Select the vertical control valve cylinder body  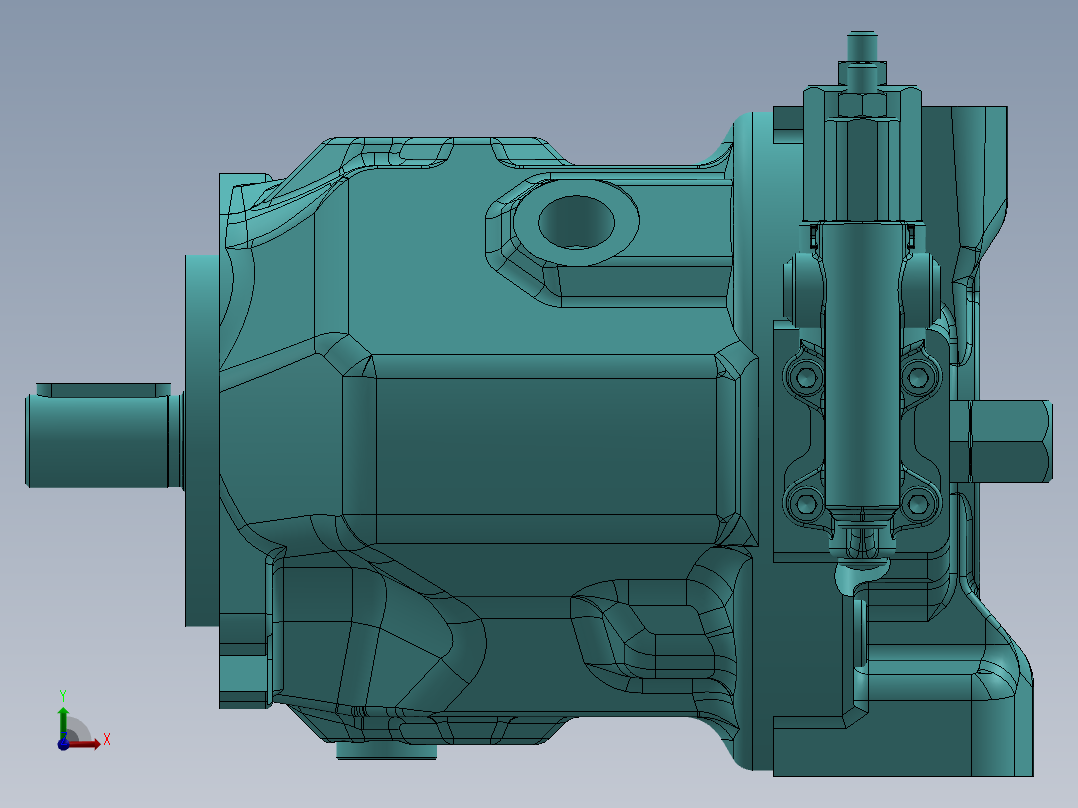tap(862, 364)
